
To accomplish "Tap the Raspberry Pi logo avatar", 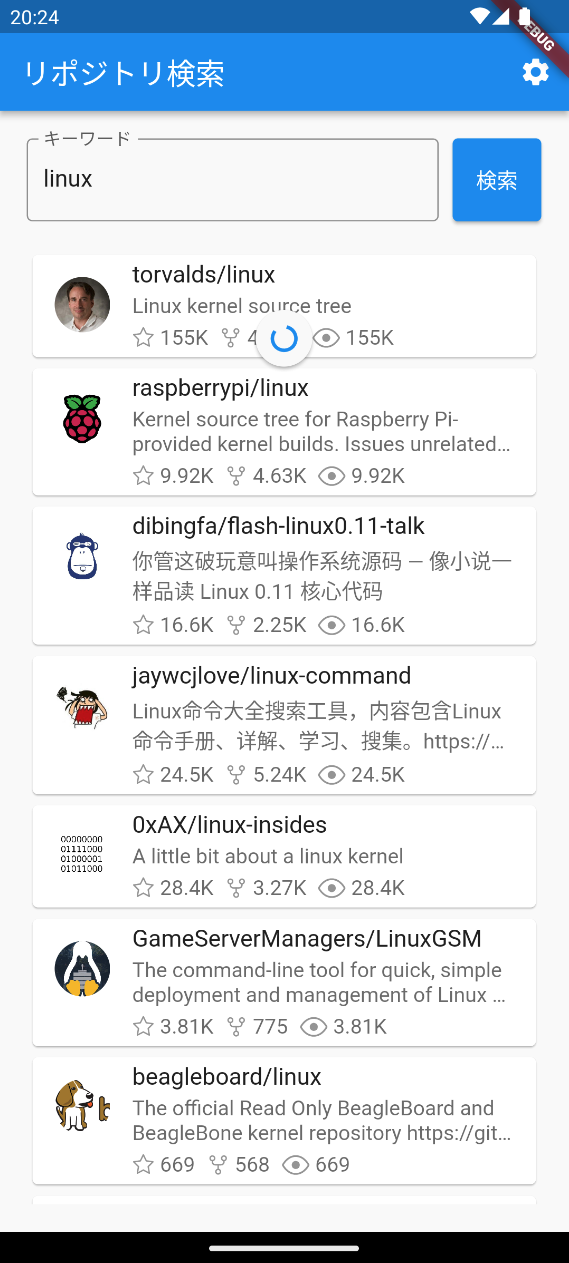I will click(82, 419).
